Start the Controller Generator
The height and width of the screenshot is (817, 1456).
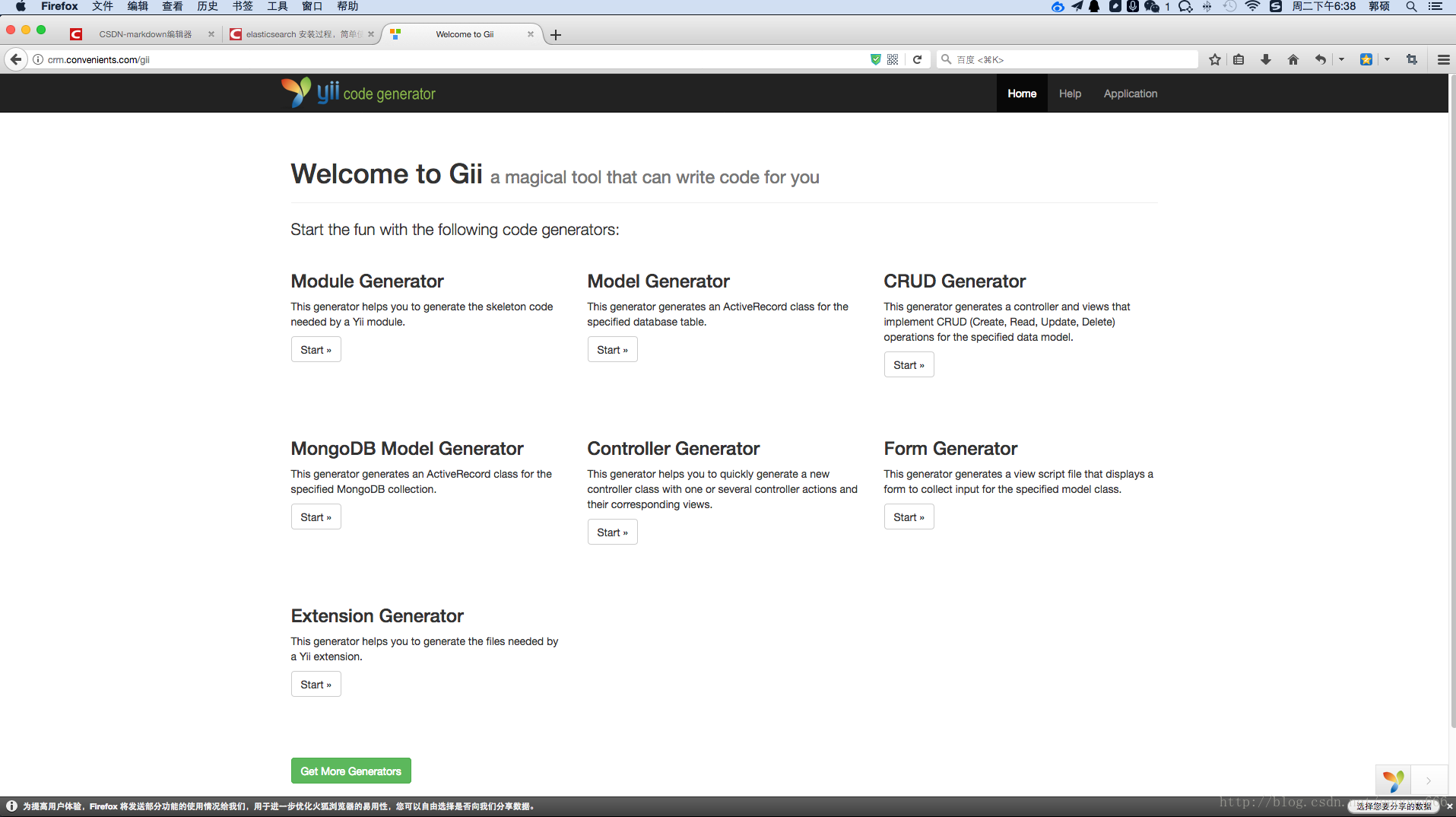pos(612,532)
